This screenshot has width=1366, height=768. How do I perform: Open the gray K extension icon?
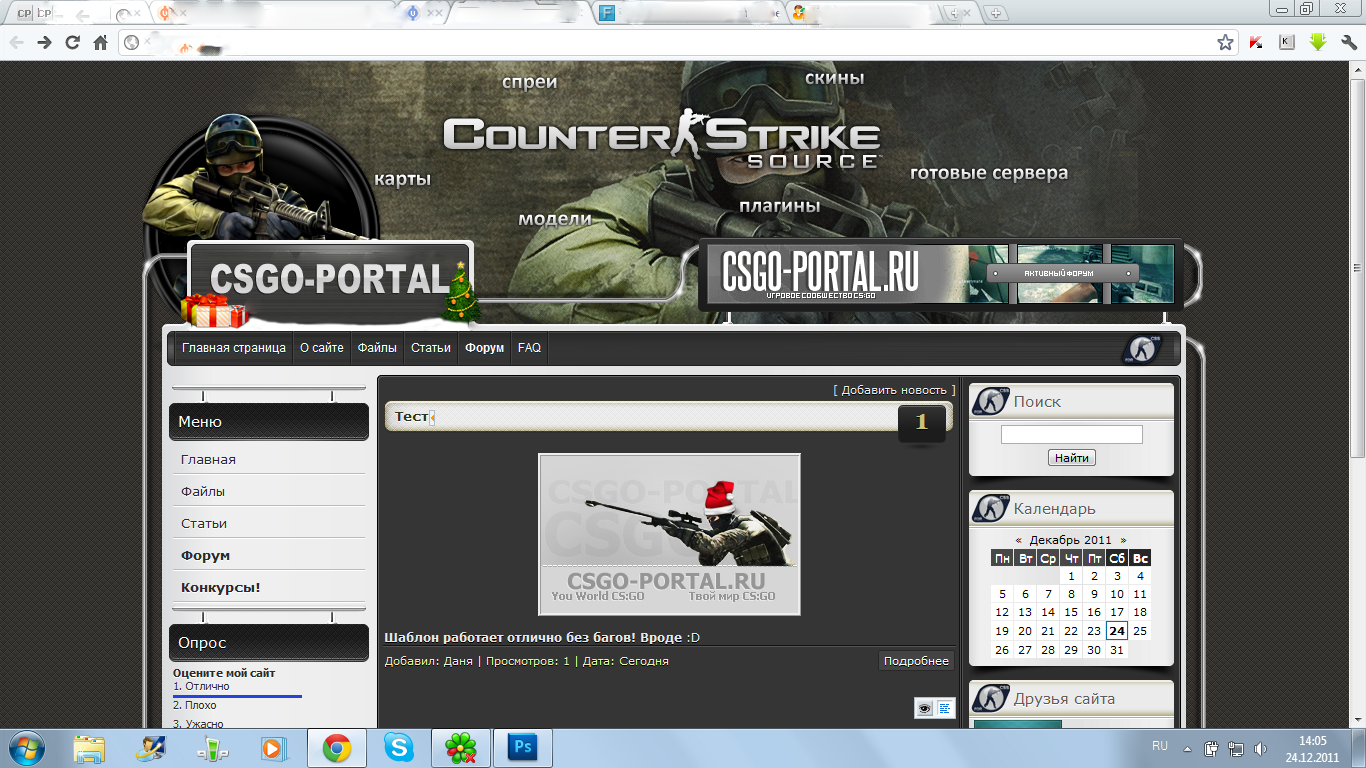(1287, 42)
